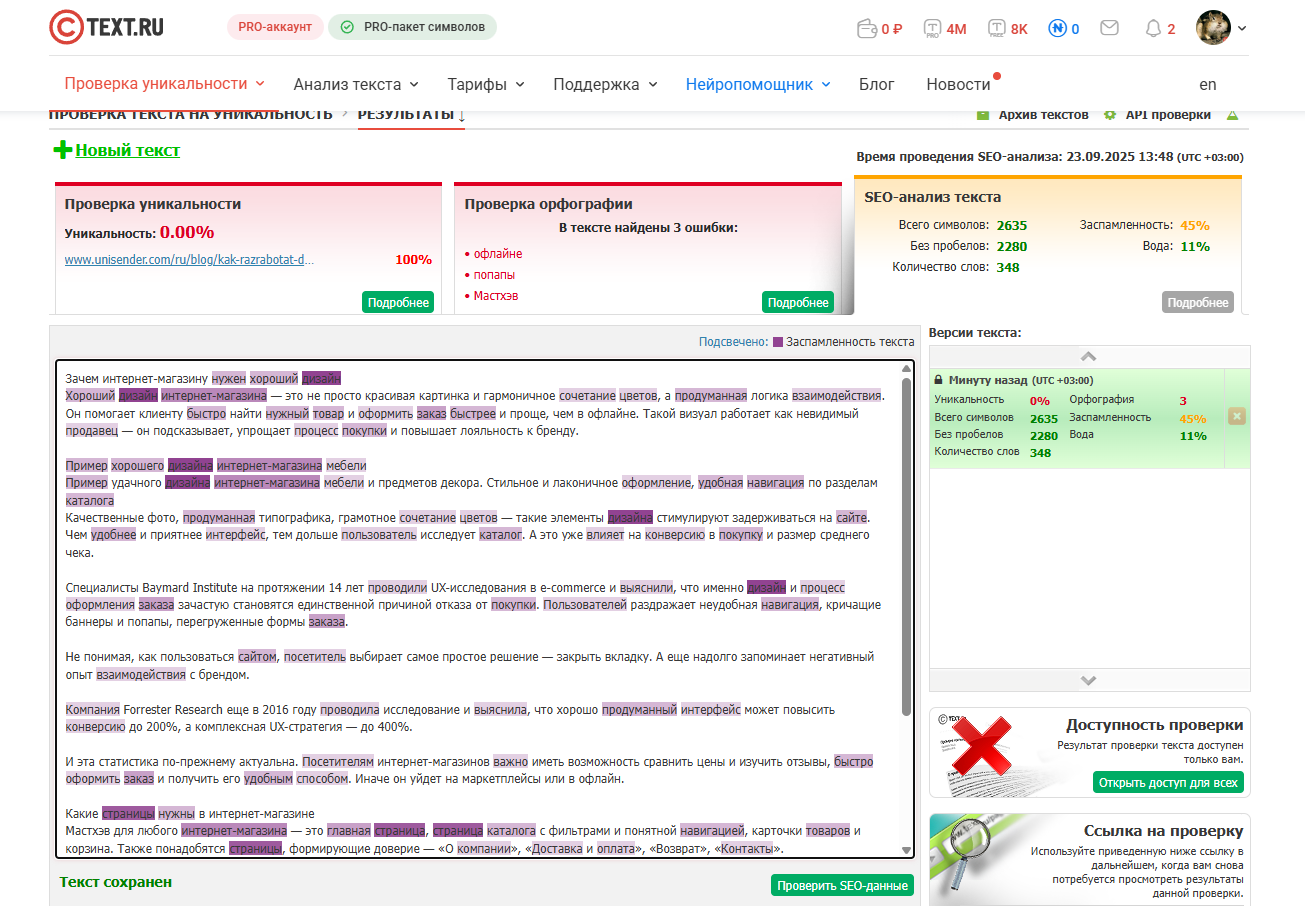The height and width of the screenshot is (906, 1305).
Task: Click the Архив текстов green icon
Action: (x=983, y=115)
